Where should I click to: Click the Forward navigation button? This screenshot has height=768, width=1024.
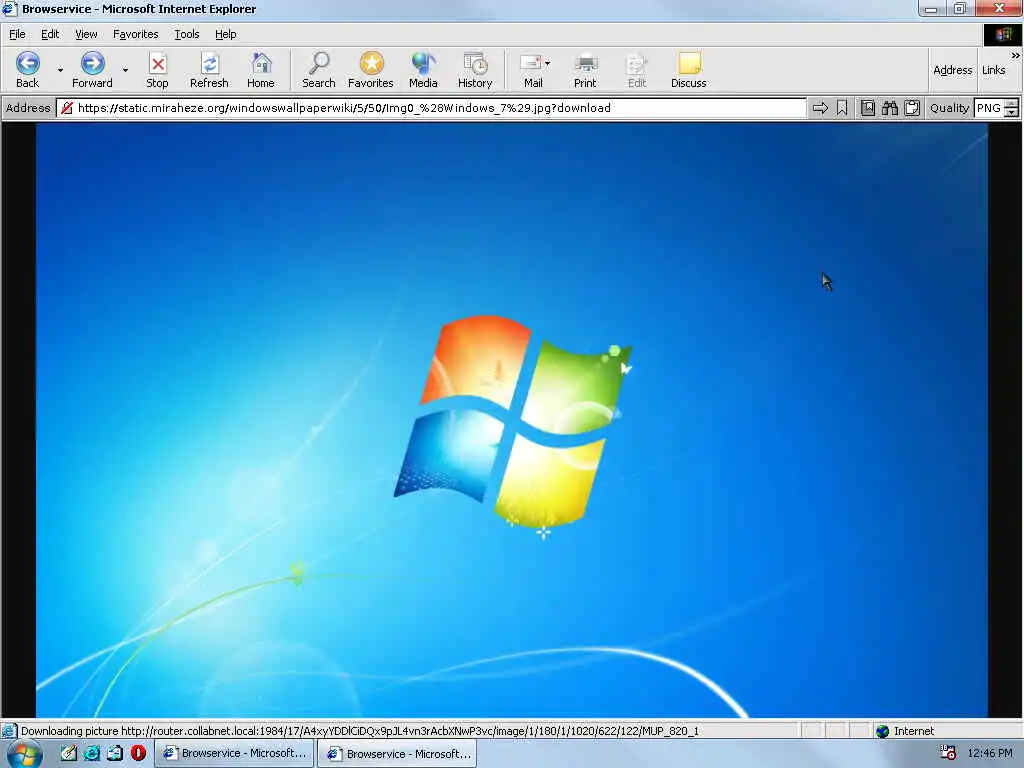[92, 70]
